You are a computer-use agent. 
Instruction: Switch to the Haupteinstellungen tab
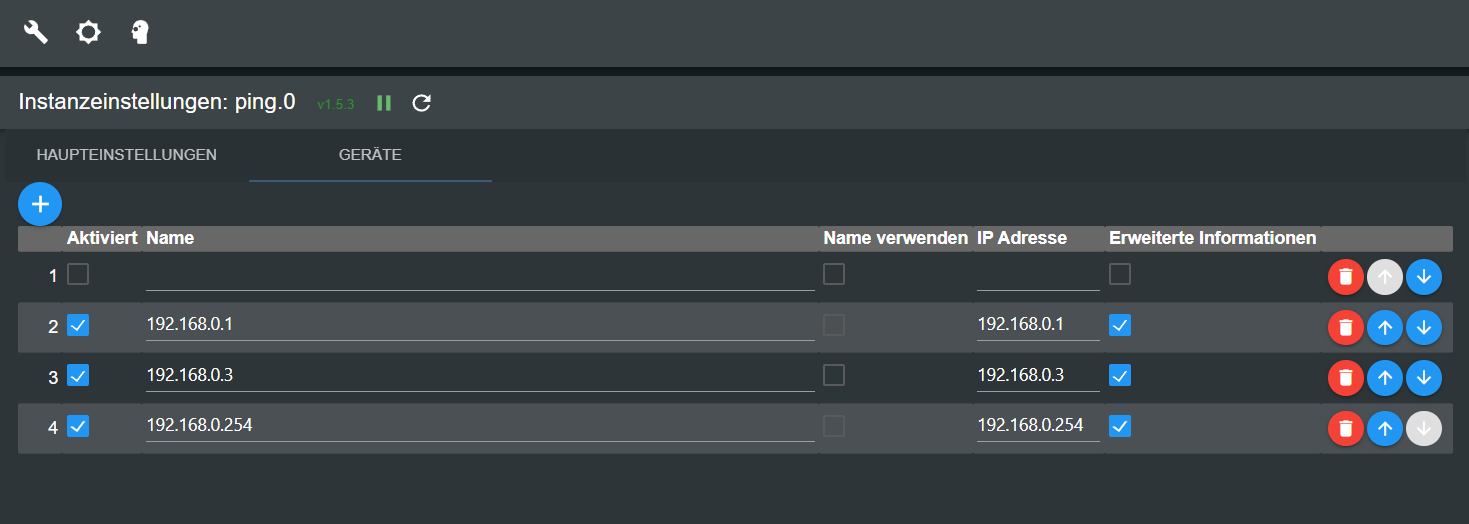click(127, 155)
